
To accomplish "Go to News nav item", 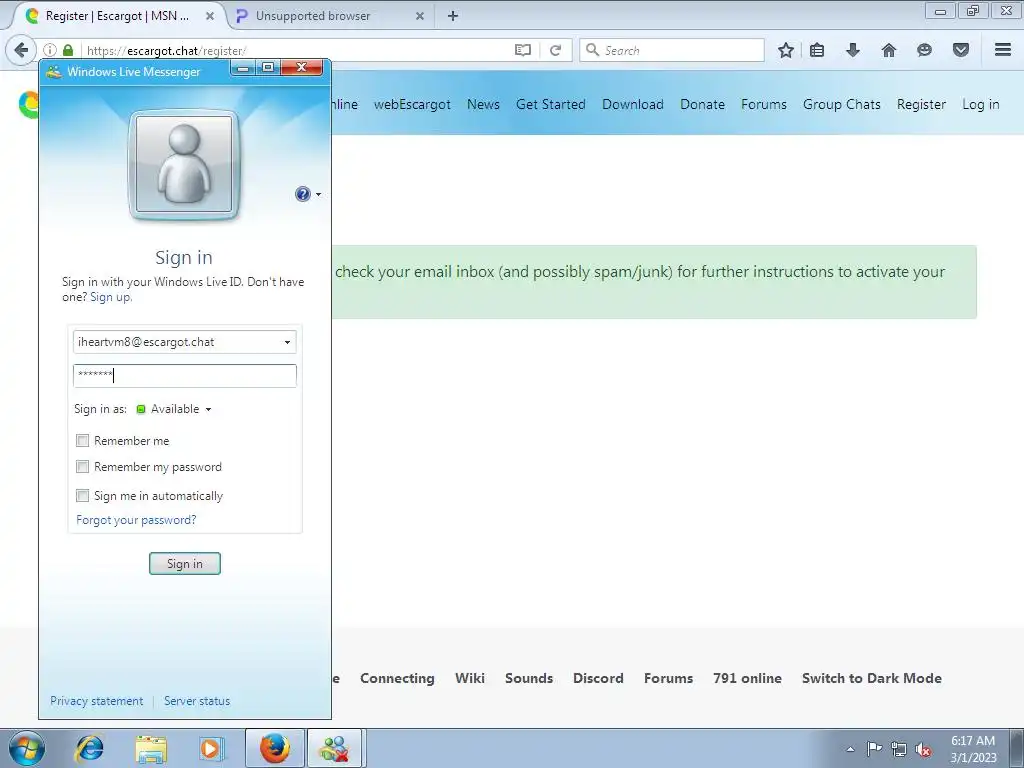I will pos(483,104).
